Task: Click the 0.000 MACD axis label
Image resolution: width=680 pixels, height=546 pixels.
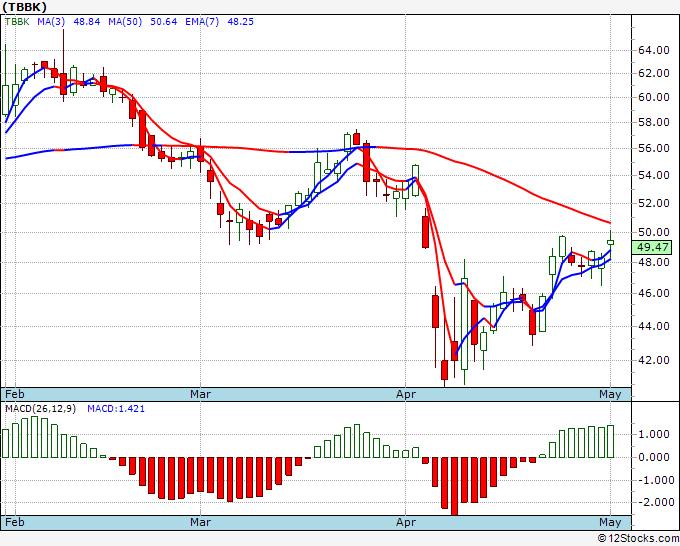Action: pyautogui.click(x=654, y=457)
